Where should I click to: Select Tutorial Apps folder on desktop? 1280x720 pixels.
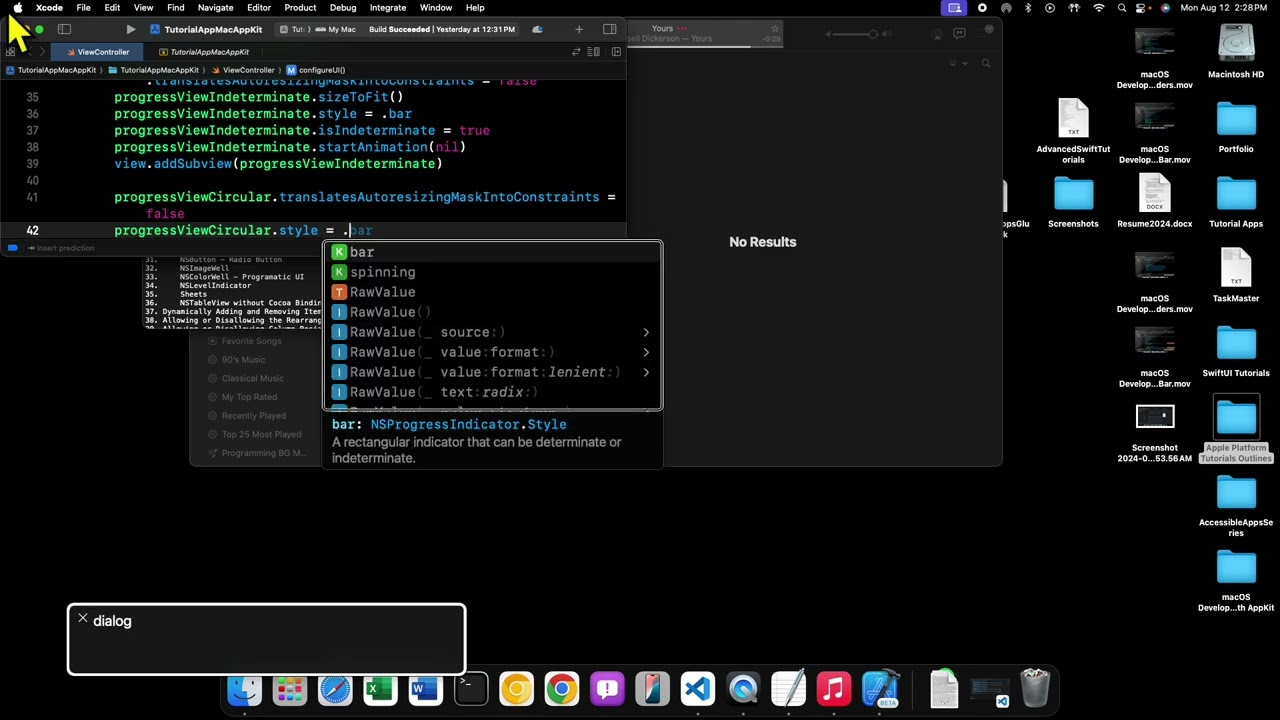tap(1236, 201)
